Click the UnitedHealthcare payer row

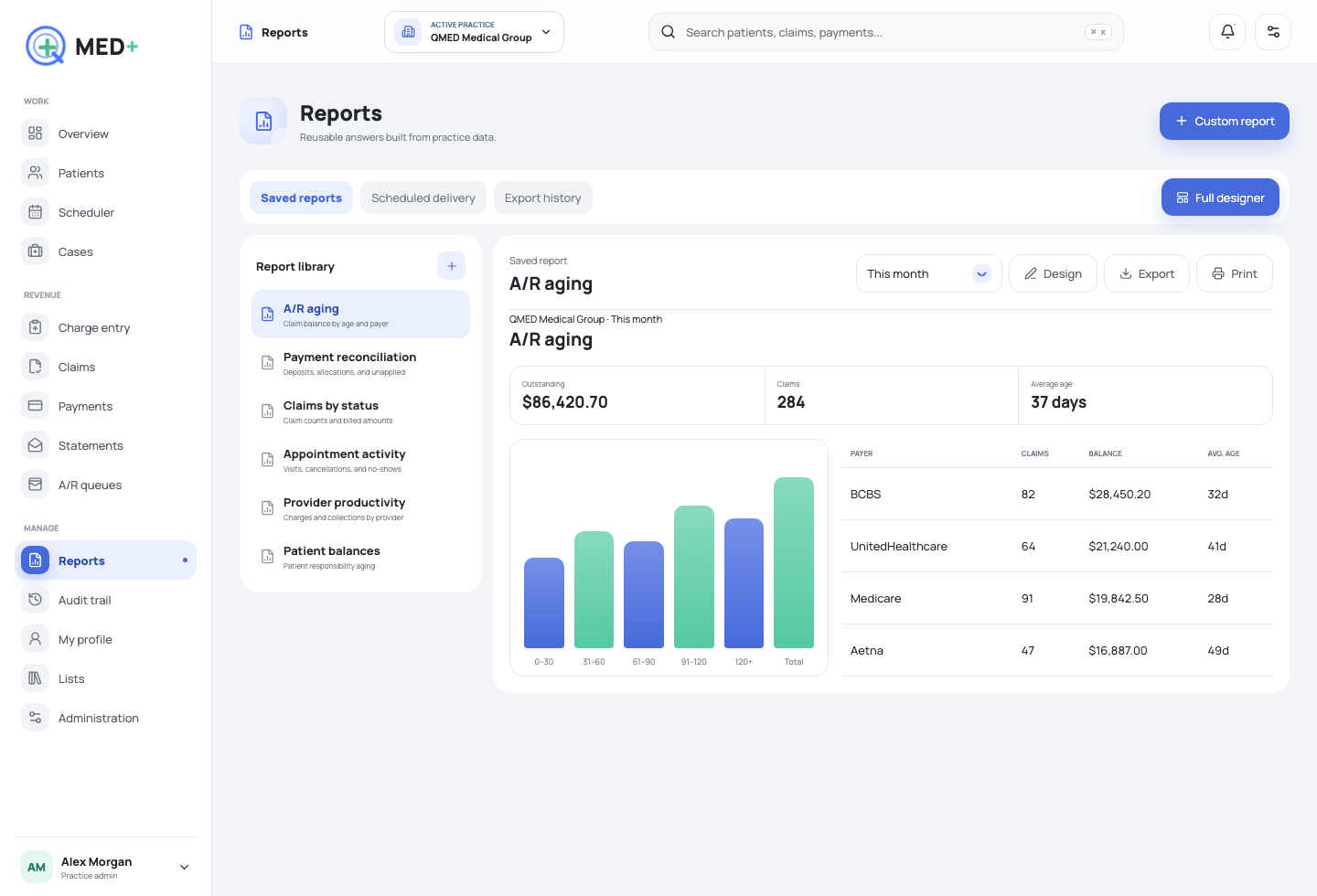click(1057, 546)
